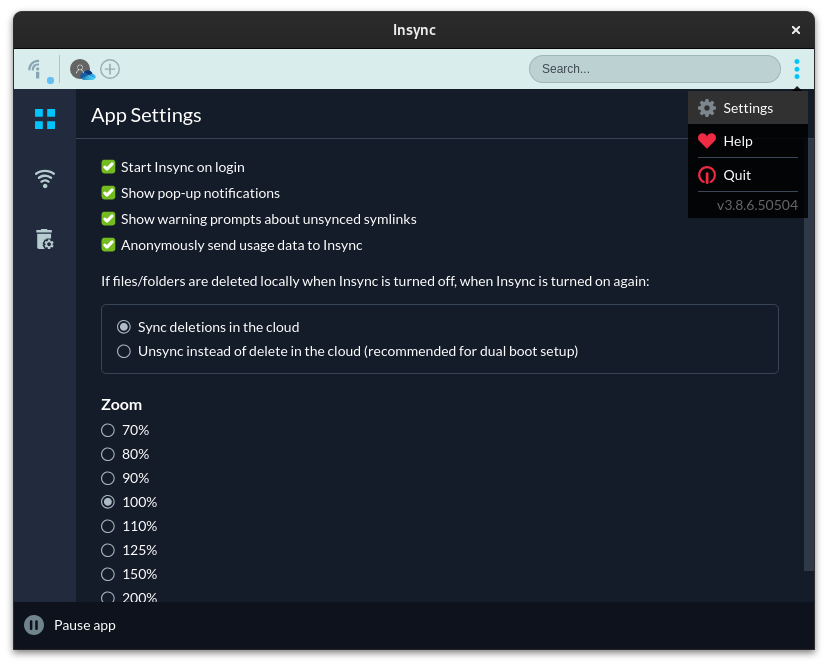
Task: Select the Feed grid icon in sidebar
Action: tap(45, 118)
